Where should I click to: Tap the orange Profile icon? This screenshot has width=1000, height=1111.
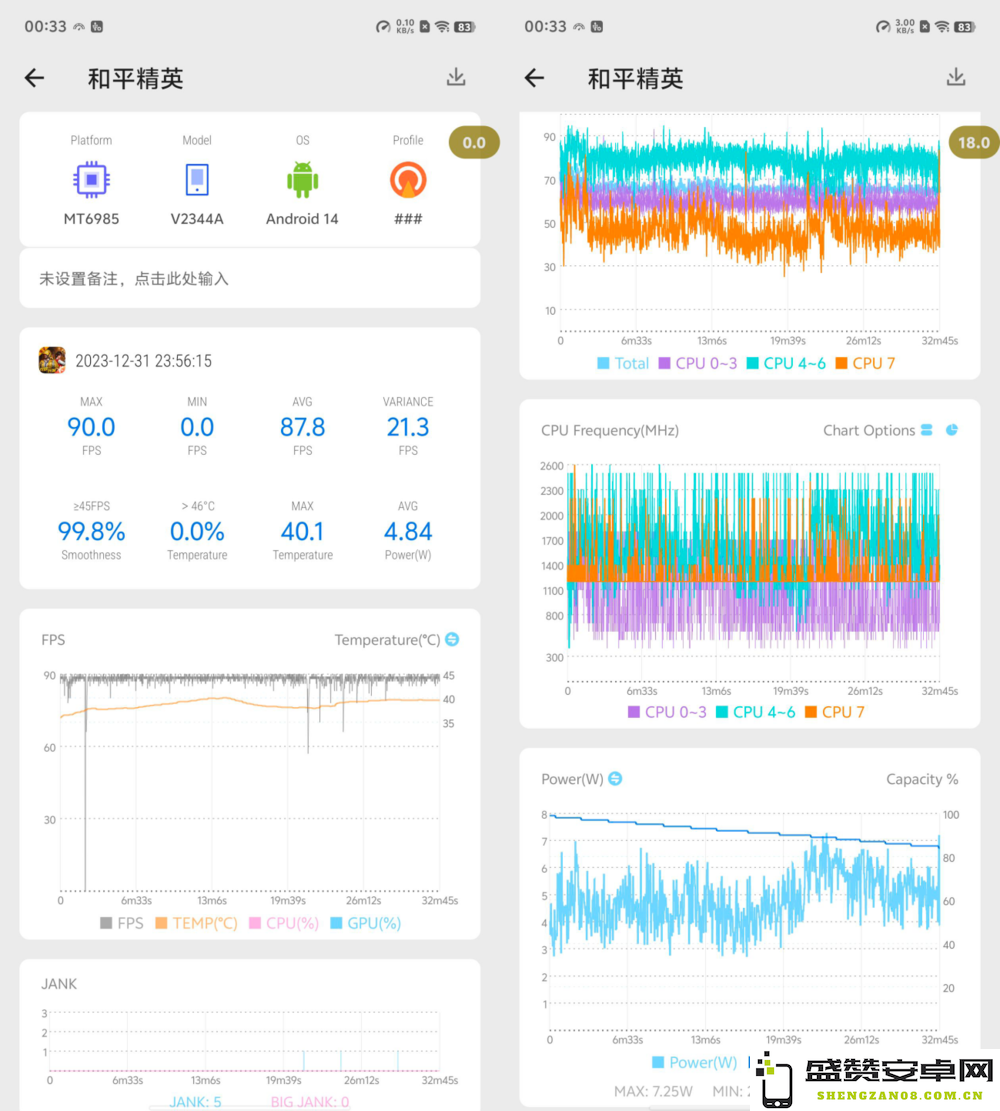(408, 179)
